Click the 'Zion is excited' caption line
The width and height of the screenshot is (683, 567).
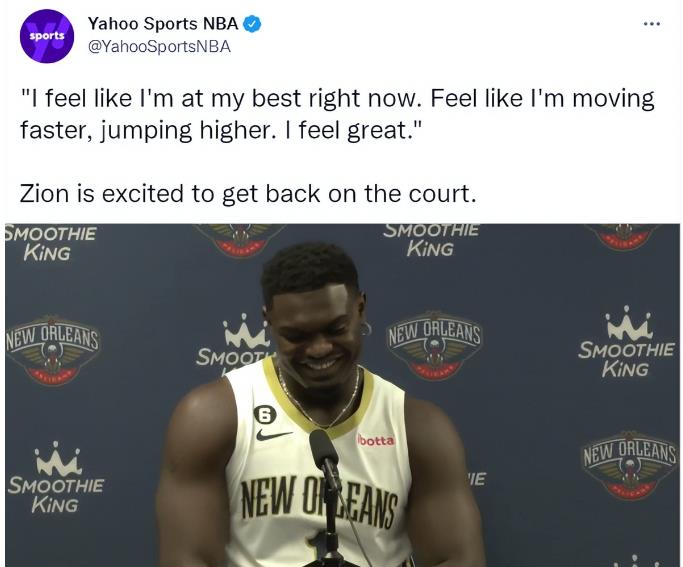(248, 193)
